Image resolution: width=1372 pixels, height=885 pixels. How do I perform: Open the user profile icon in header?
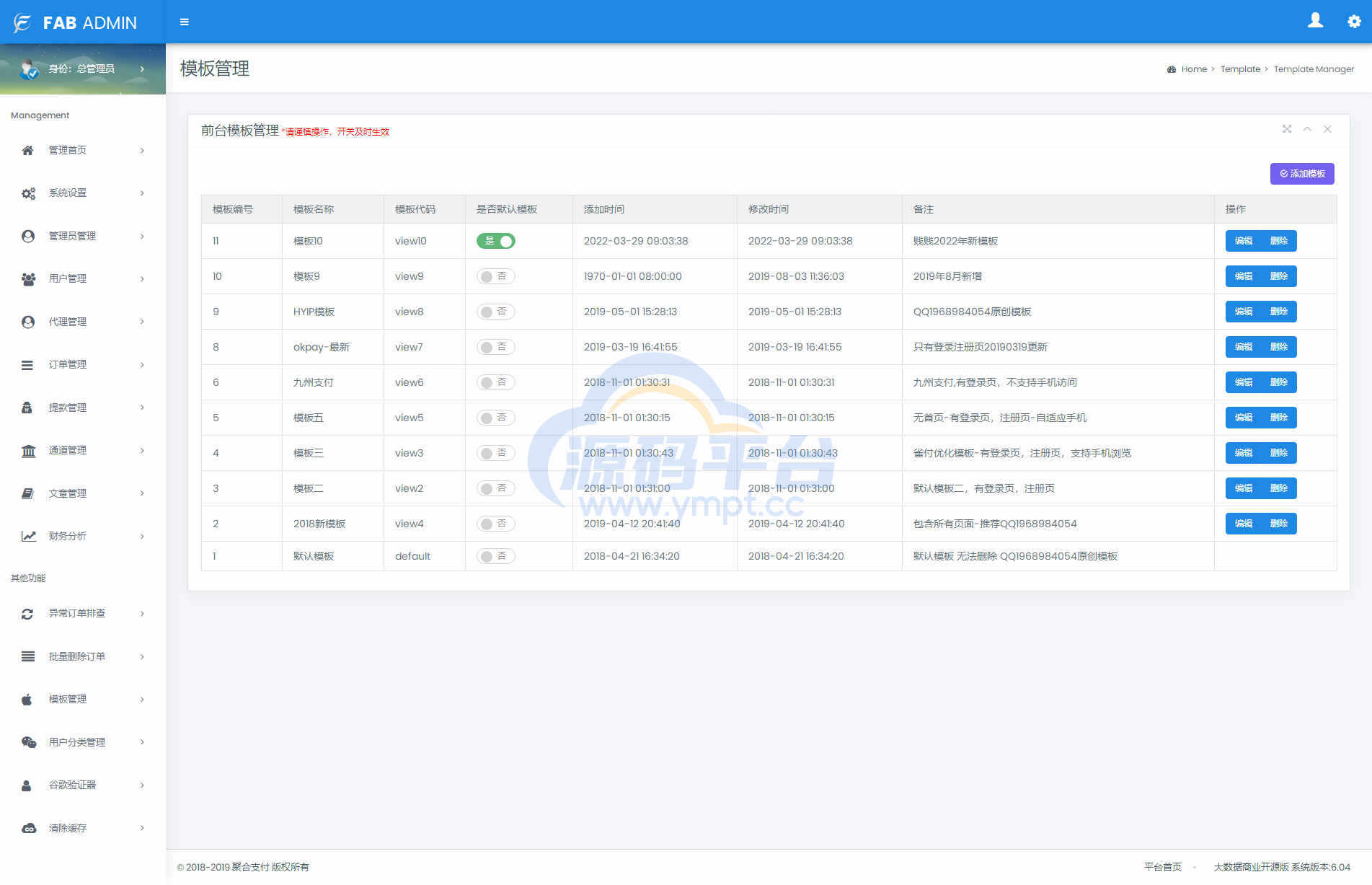click(1316, 21)
